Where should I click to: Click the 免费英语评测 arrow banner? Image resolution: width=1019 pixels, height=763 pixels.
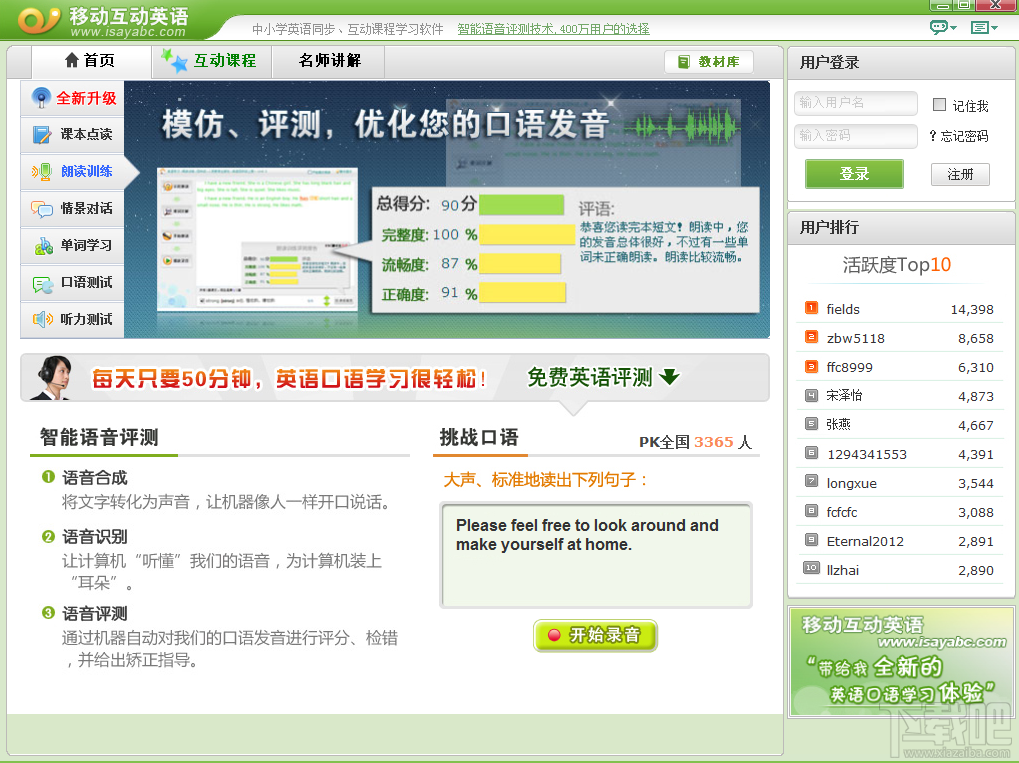tap(602, 378)
